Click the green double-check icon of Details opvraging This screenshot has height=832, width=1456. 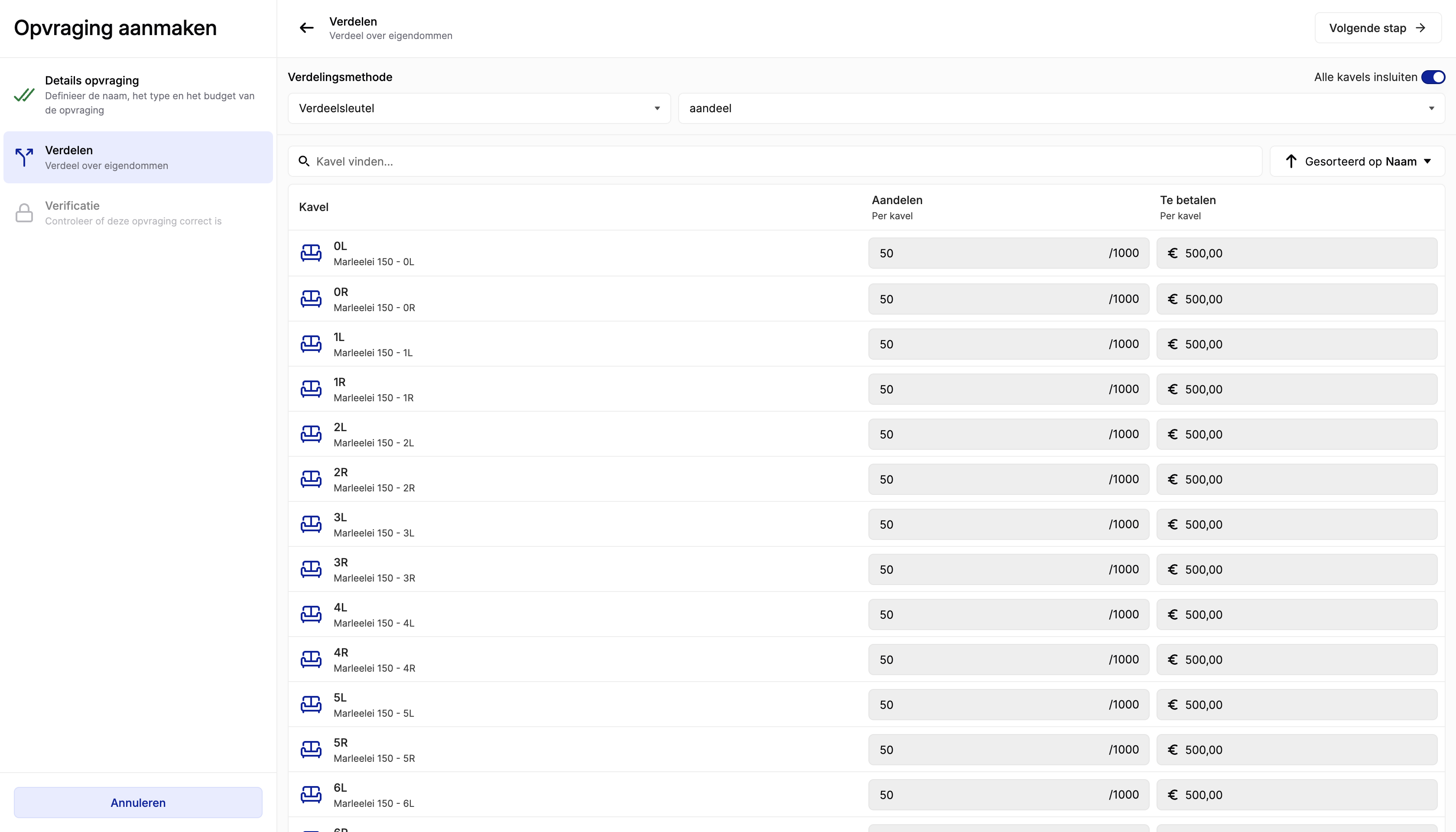[x=24, y=95]
